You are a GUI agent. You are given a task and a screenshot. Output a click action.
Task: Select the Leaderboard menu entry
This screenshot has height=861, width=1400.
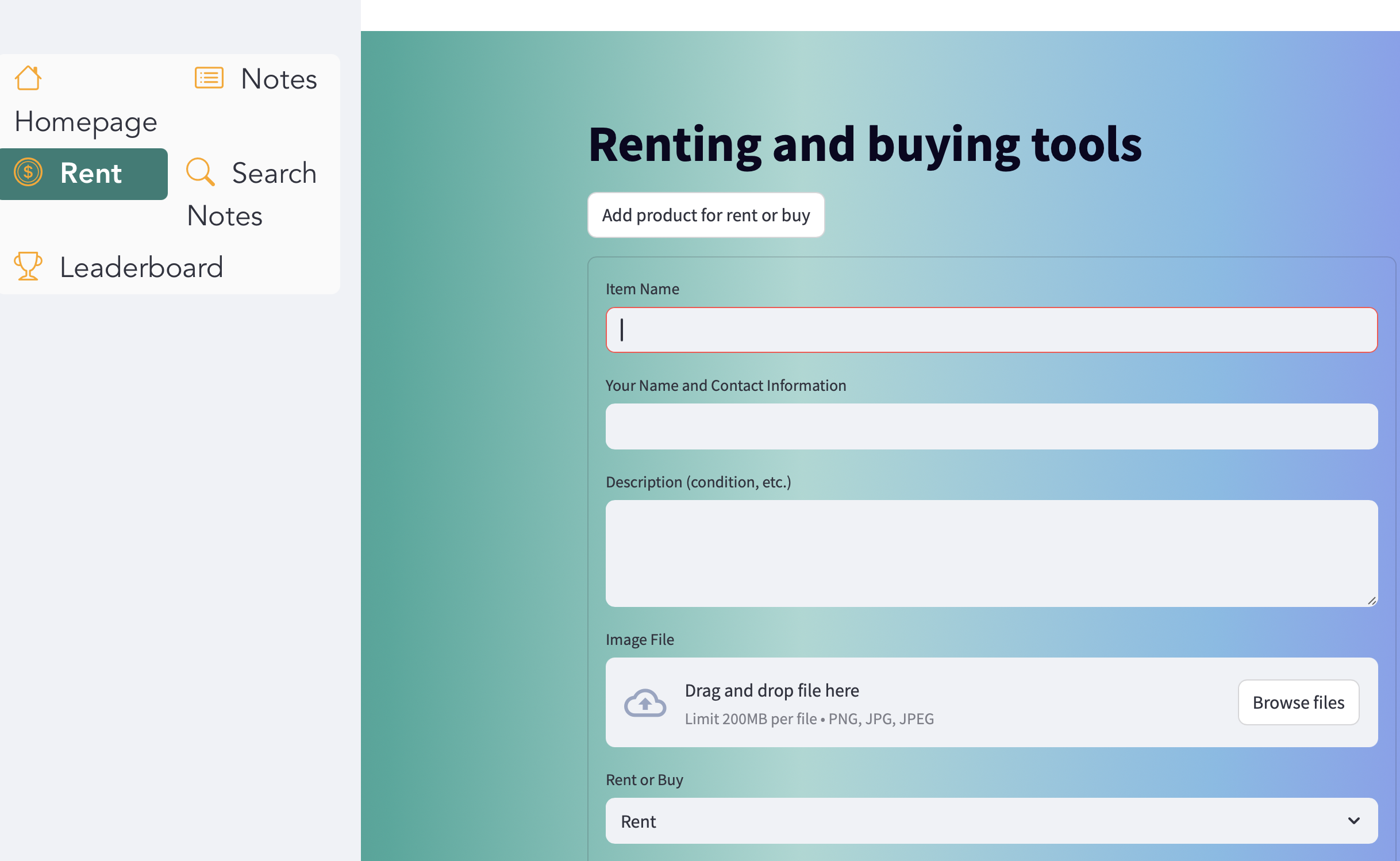[141, 267]
